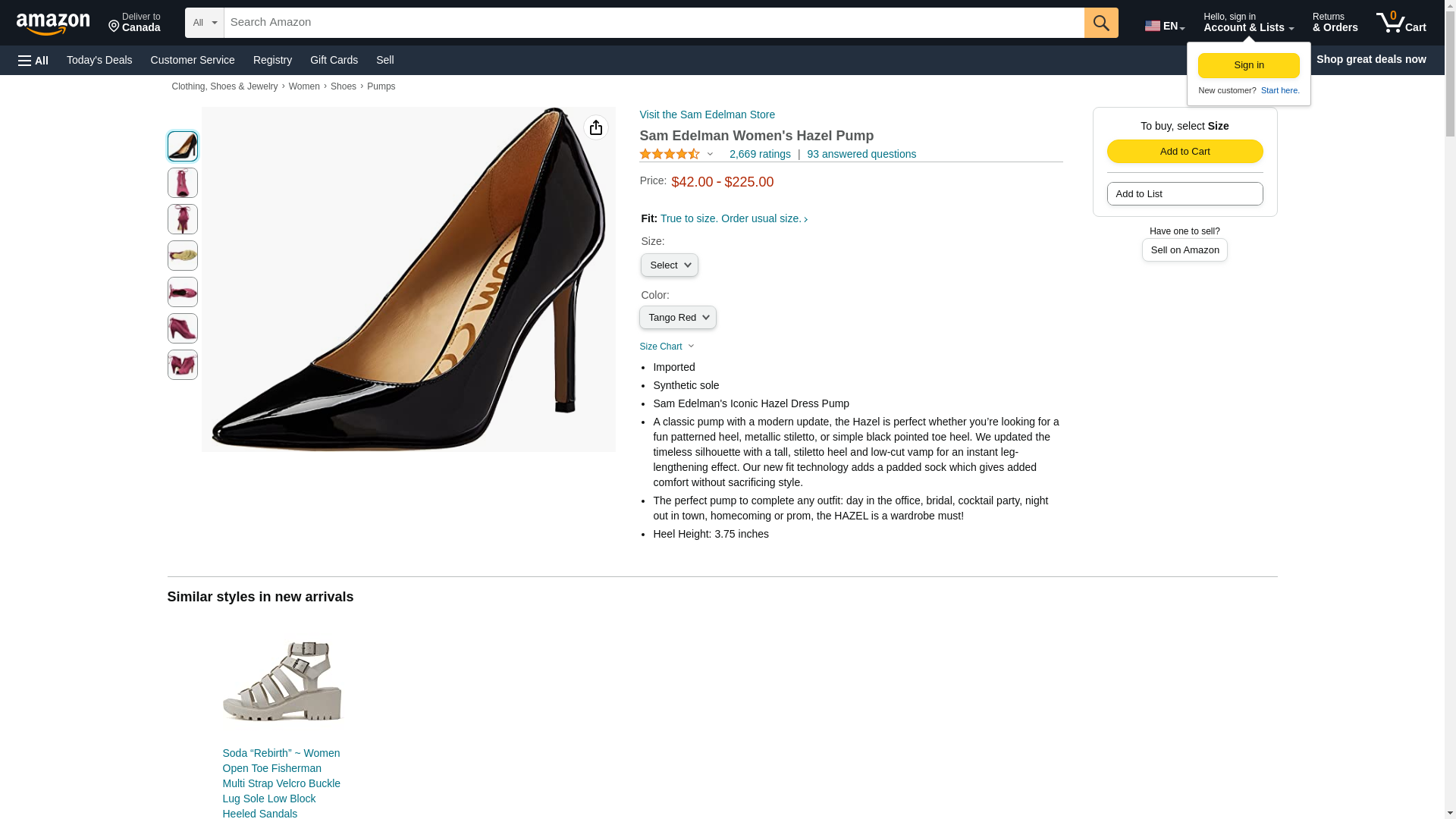Open the cart icon
Image resolution: width=1456 pixels, height=819 pixels.
point(1401,23)
